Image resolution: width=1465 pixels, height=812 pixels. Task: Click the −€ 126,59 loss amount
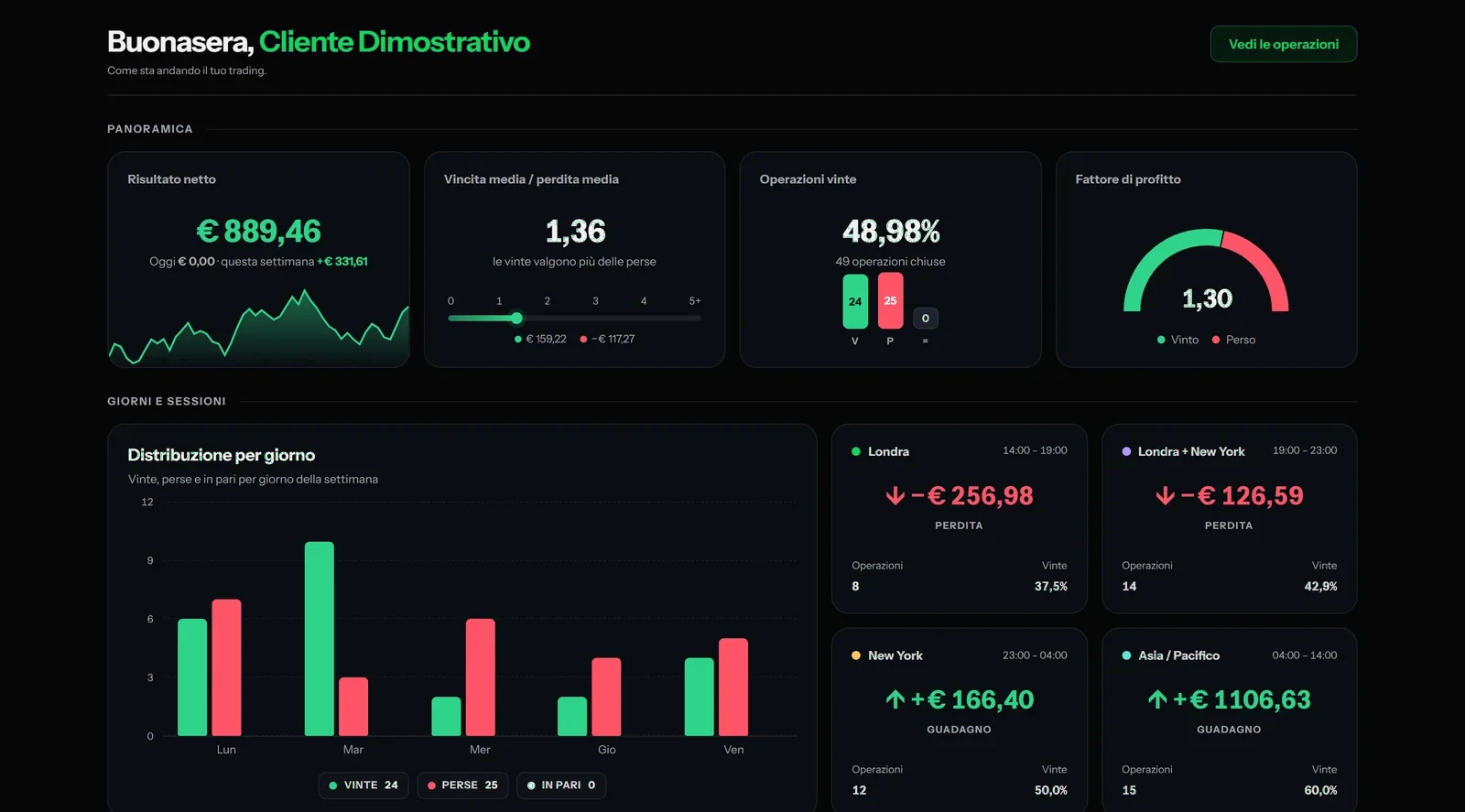[1242, 496]
